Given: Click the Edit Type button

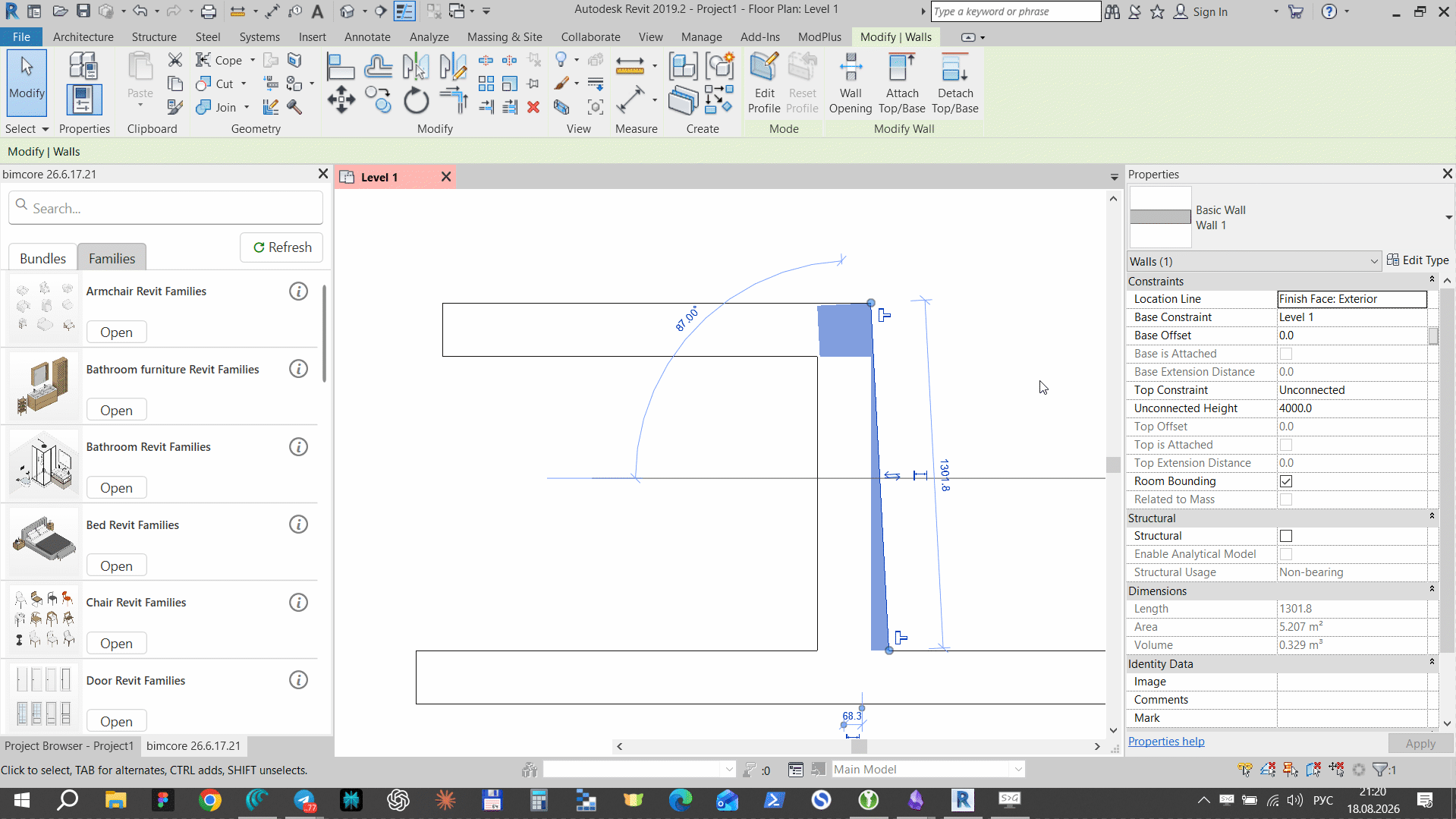Looking at the screenshot, I should point(1417,260).
